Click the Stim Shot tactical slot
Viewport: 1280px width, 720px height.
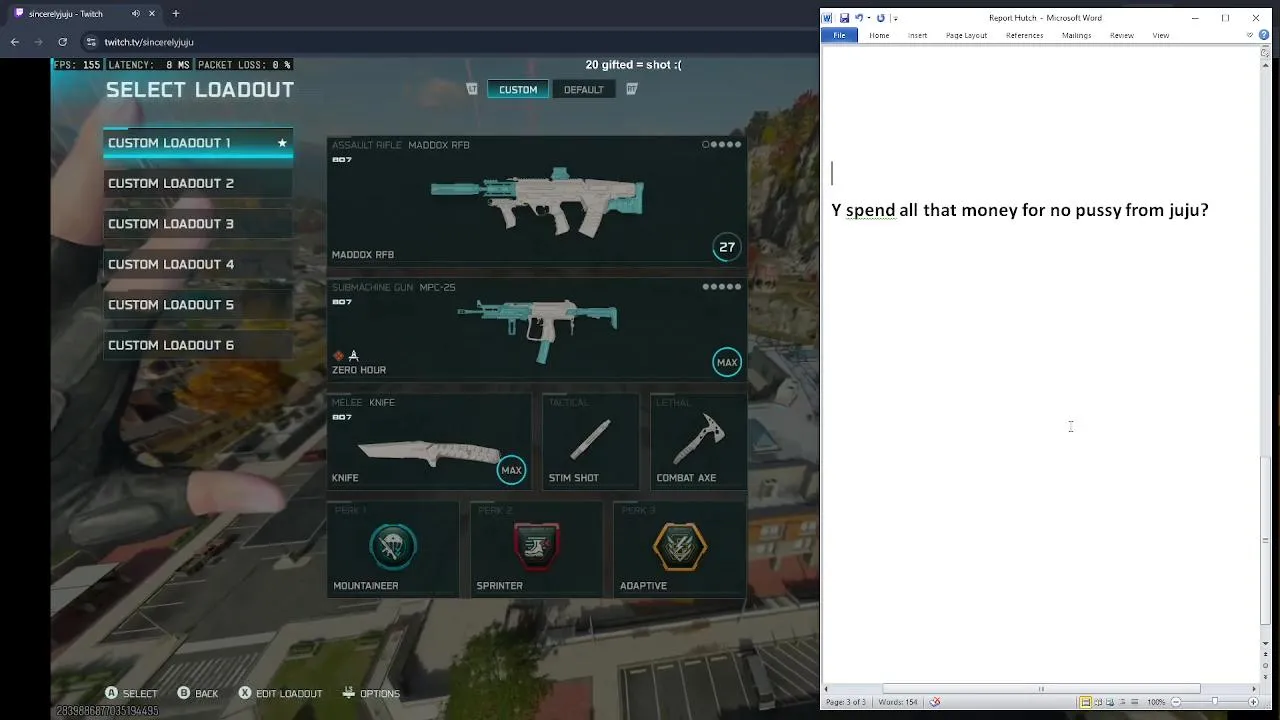point(591,440)
